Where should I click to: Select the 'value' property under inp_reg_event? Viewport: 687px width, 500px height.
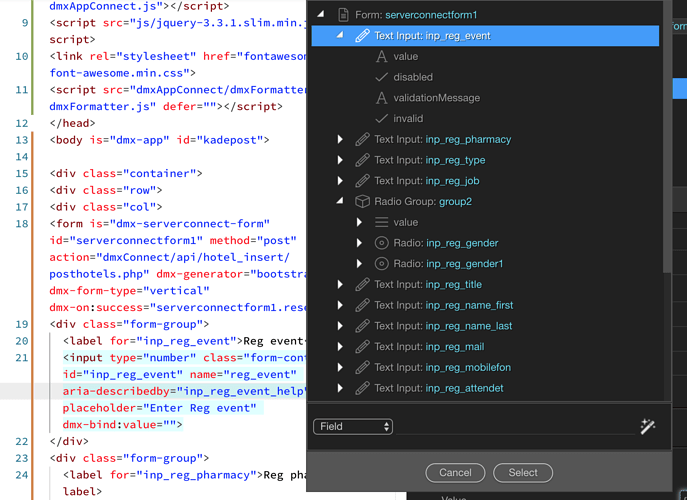485,57
